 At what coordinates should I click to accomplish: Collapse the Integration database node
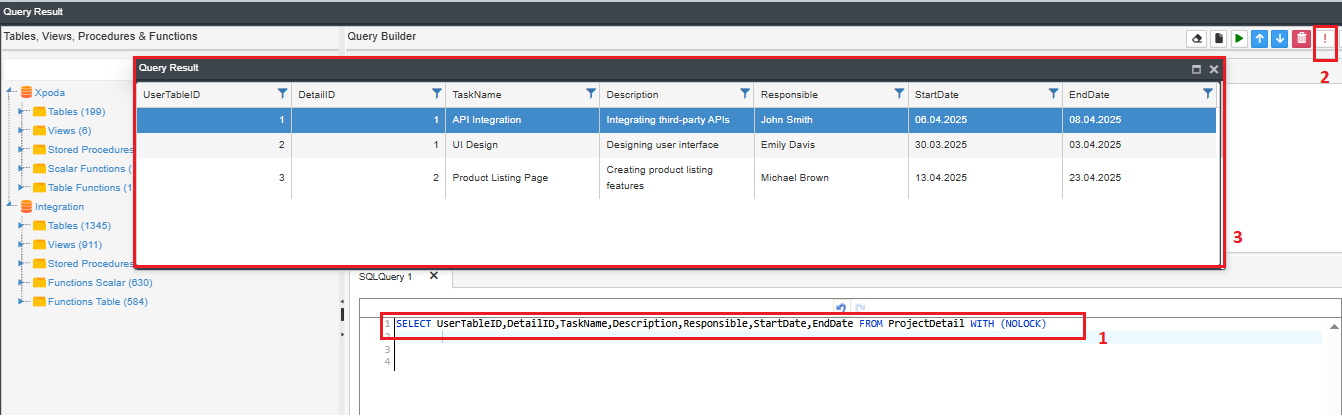[x=10, y=206]
